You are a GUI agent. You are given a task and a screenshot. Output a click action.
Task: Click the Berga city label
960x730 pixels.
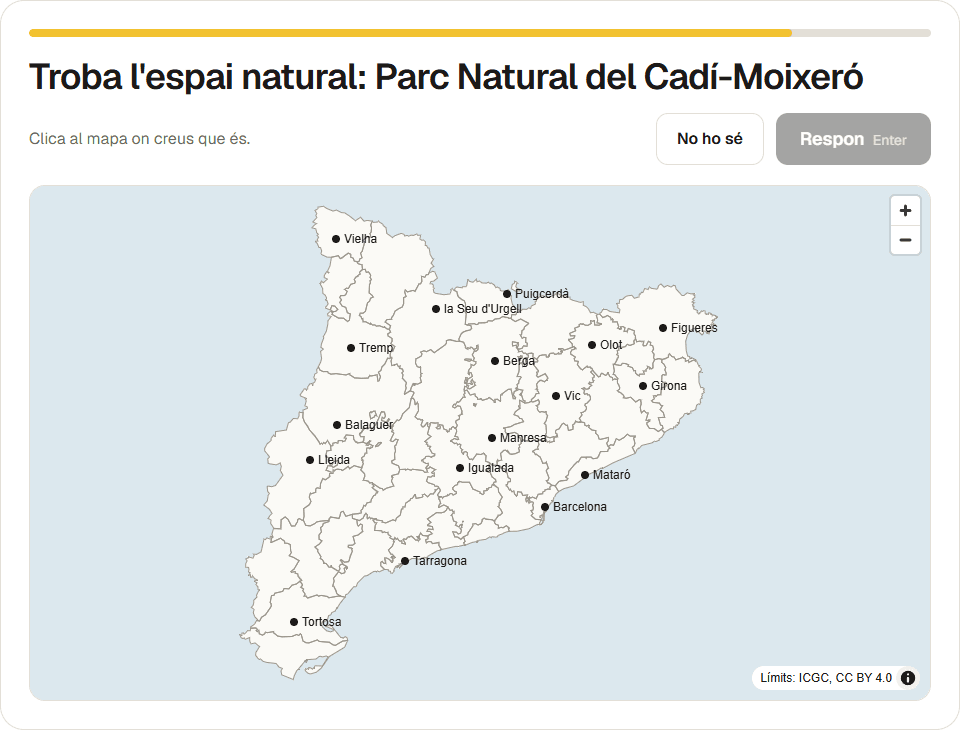coord(519,361)
